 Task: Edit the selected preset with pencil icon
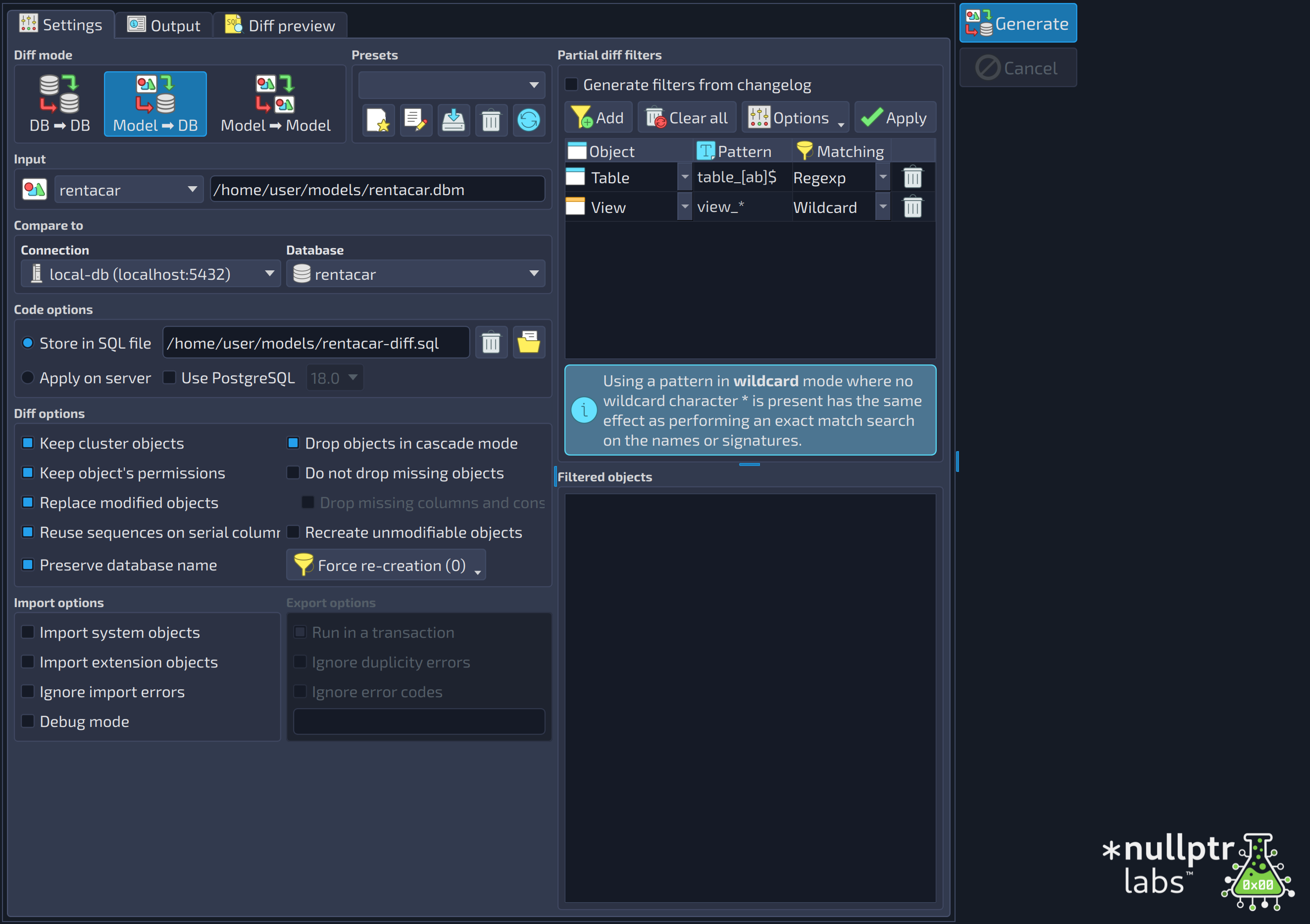coord(416,120)
